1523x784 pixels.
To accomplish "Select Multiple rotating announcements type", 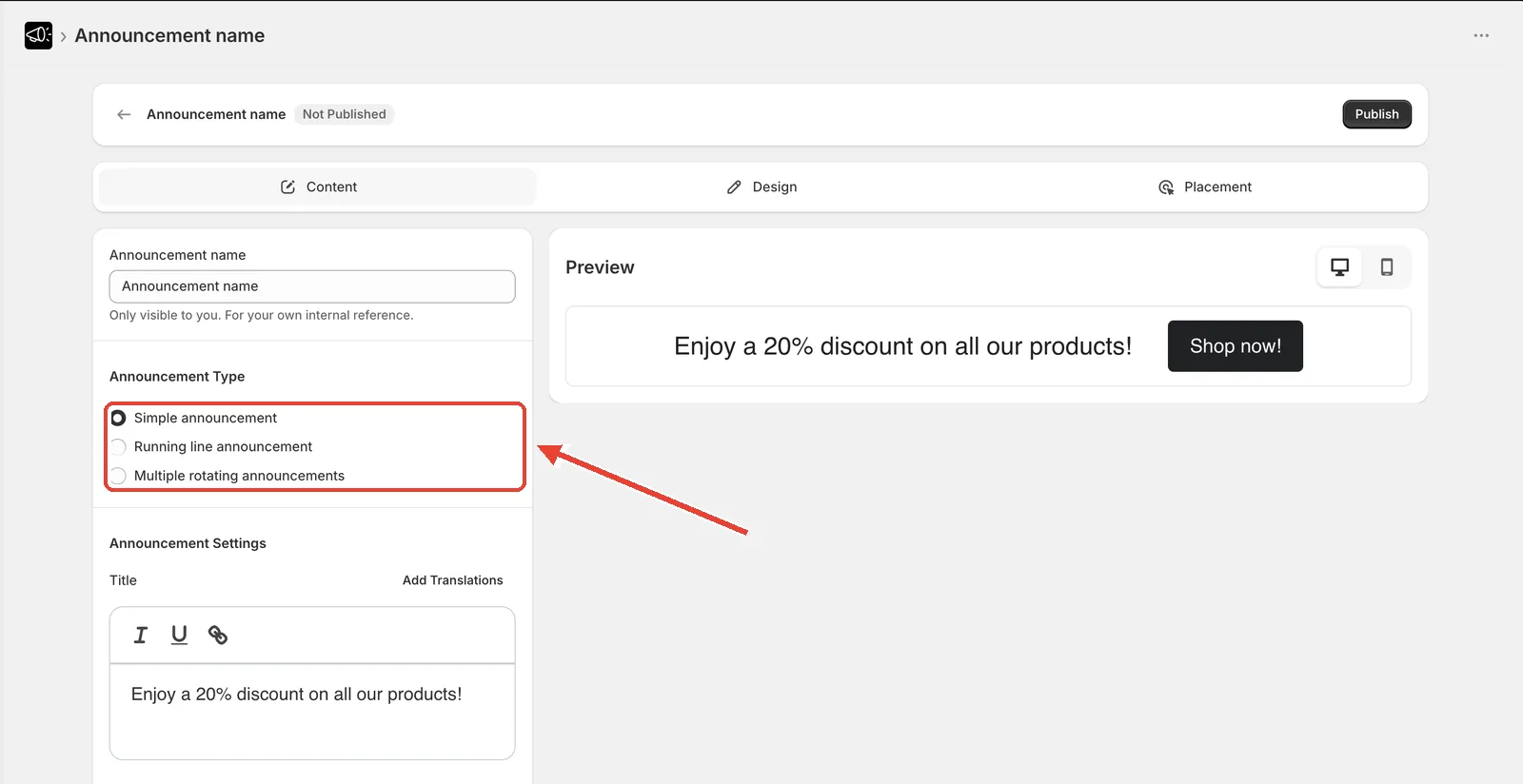I will click(118, 476).
